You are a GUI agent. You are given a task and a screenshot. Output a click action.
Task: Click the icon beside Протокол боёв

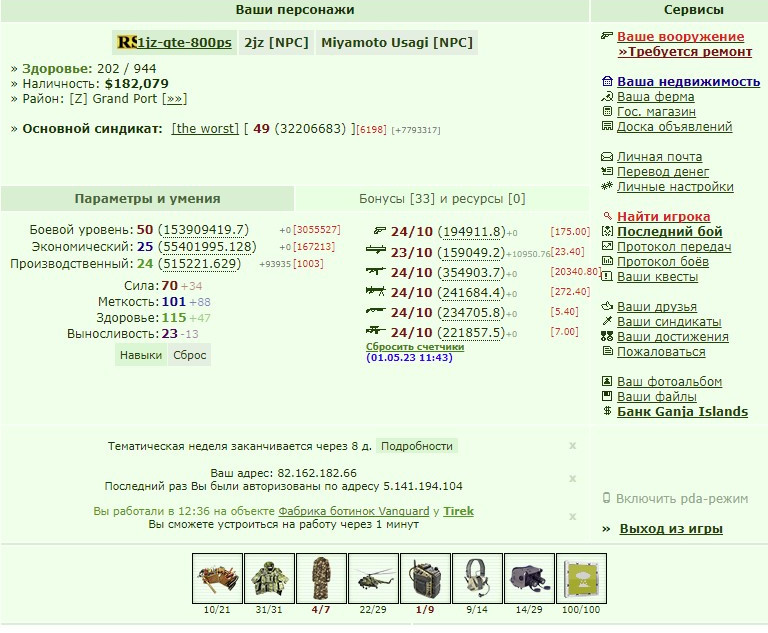pos(607,261)
